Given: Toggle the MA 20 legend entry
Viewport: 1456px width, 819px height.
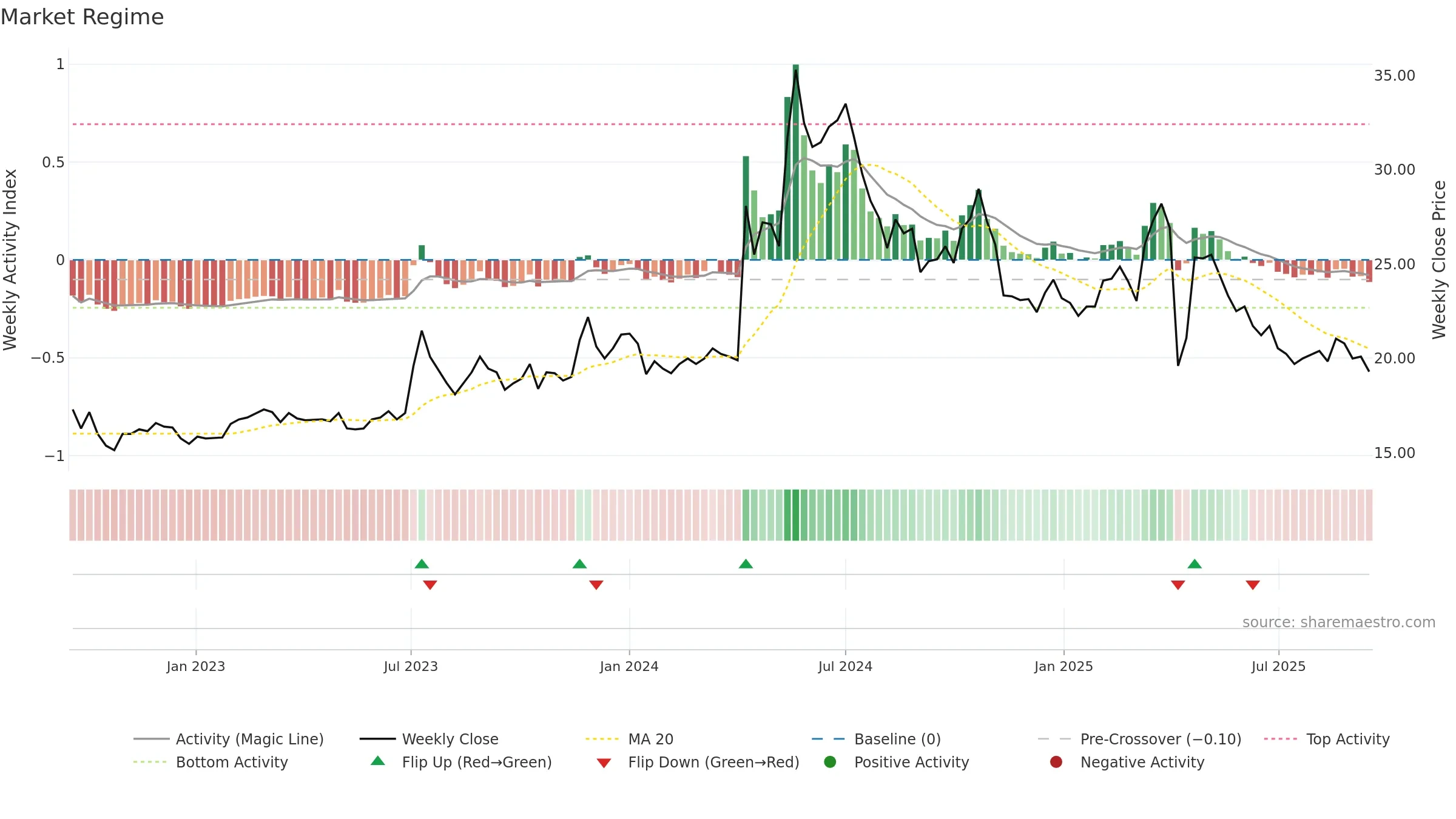Looking at the screenshot, I should click(x=629, y=739).
